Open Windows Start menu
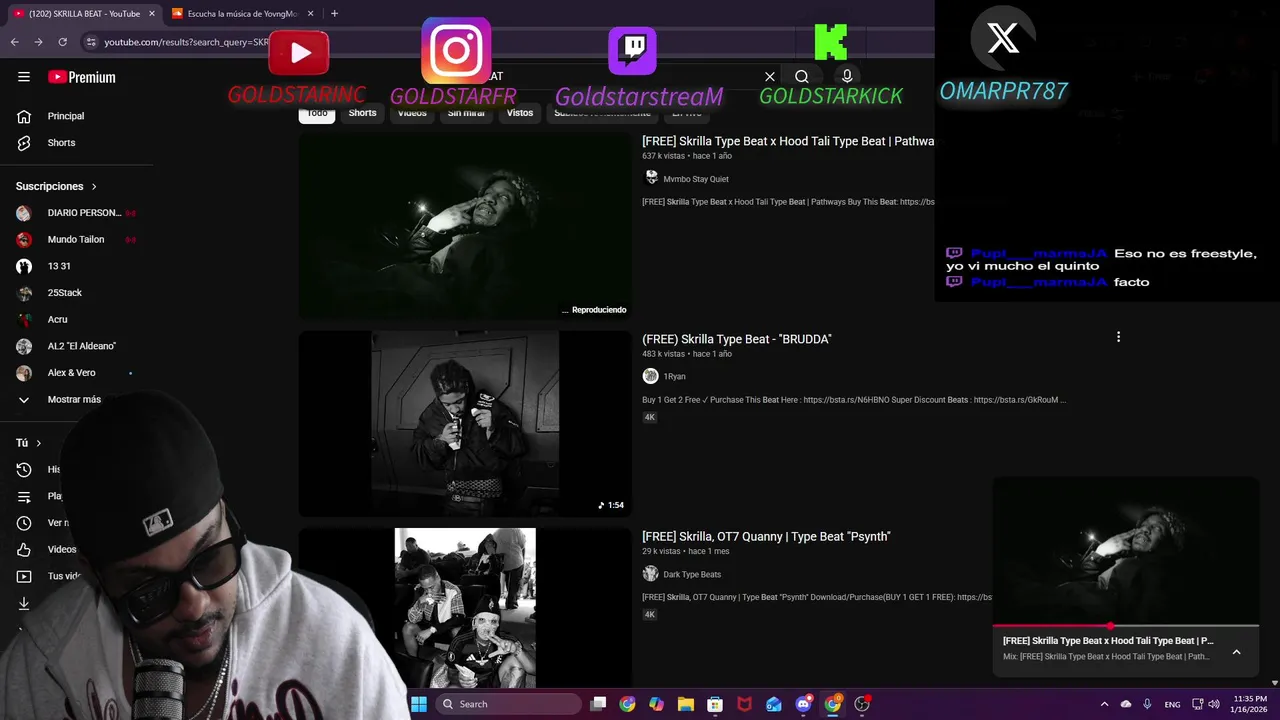 [x=419, y=704]
